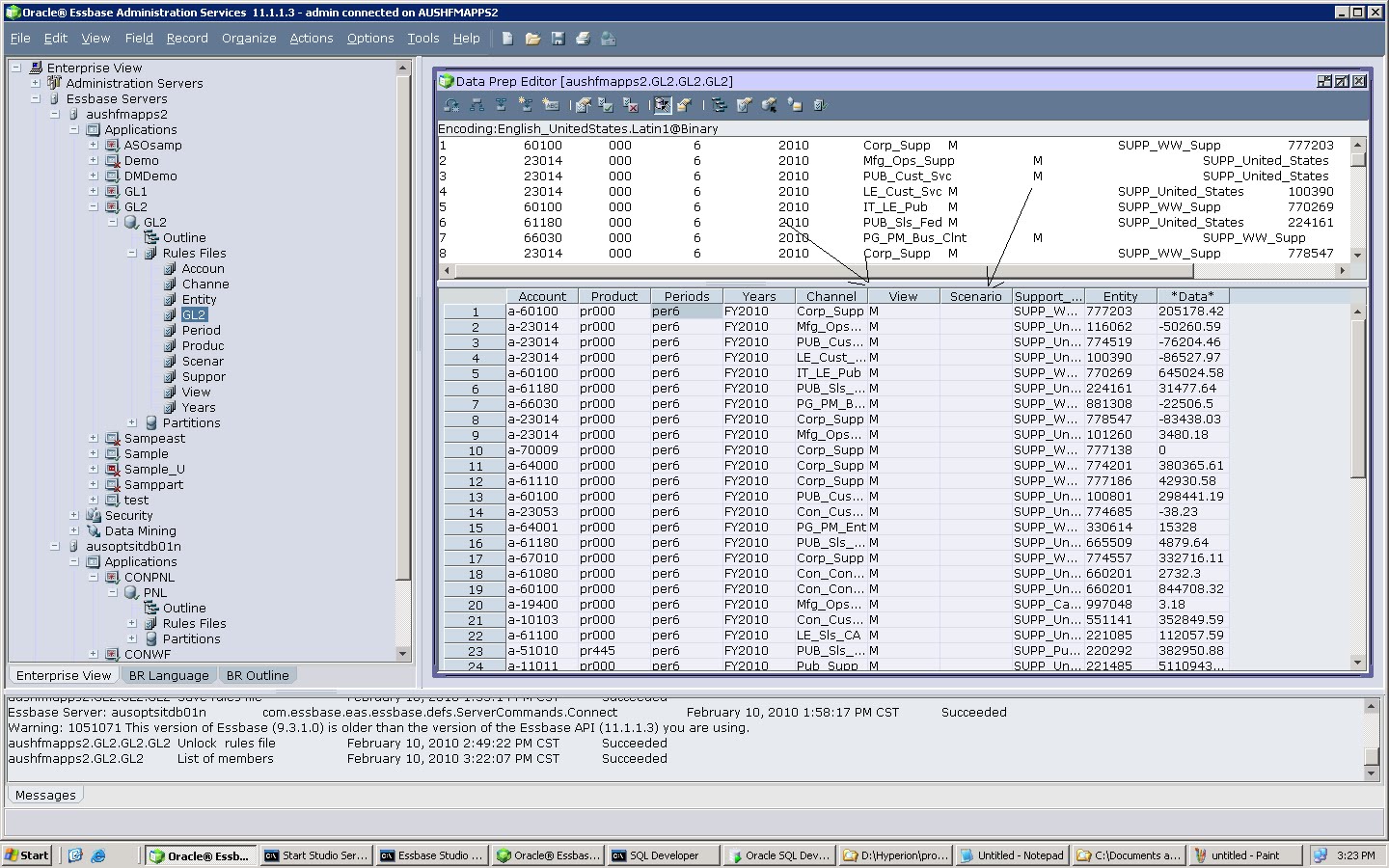Open the Field menu
This screenshot has width=1389, height=868.
point(139,39)
